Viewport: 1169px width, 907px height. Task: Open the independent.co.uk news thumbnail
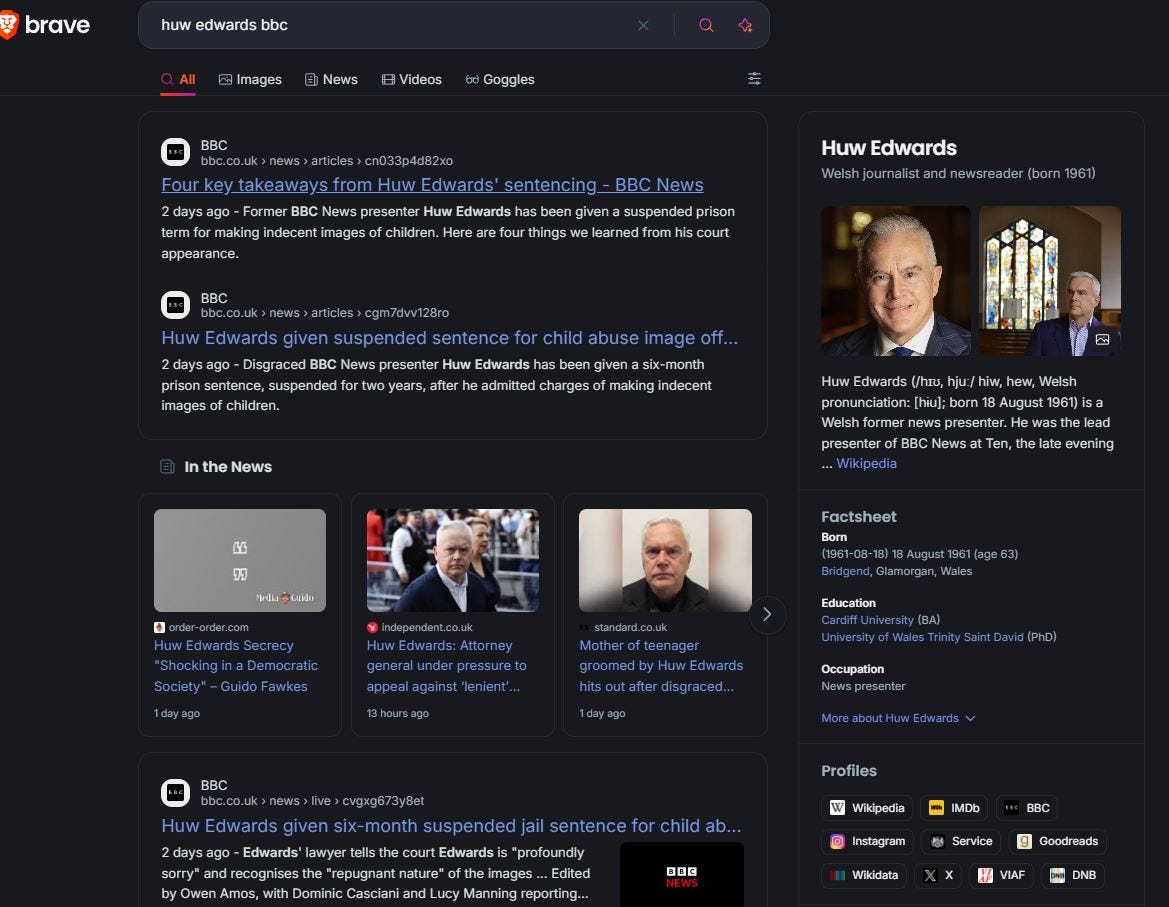tap(453, 560)
